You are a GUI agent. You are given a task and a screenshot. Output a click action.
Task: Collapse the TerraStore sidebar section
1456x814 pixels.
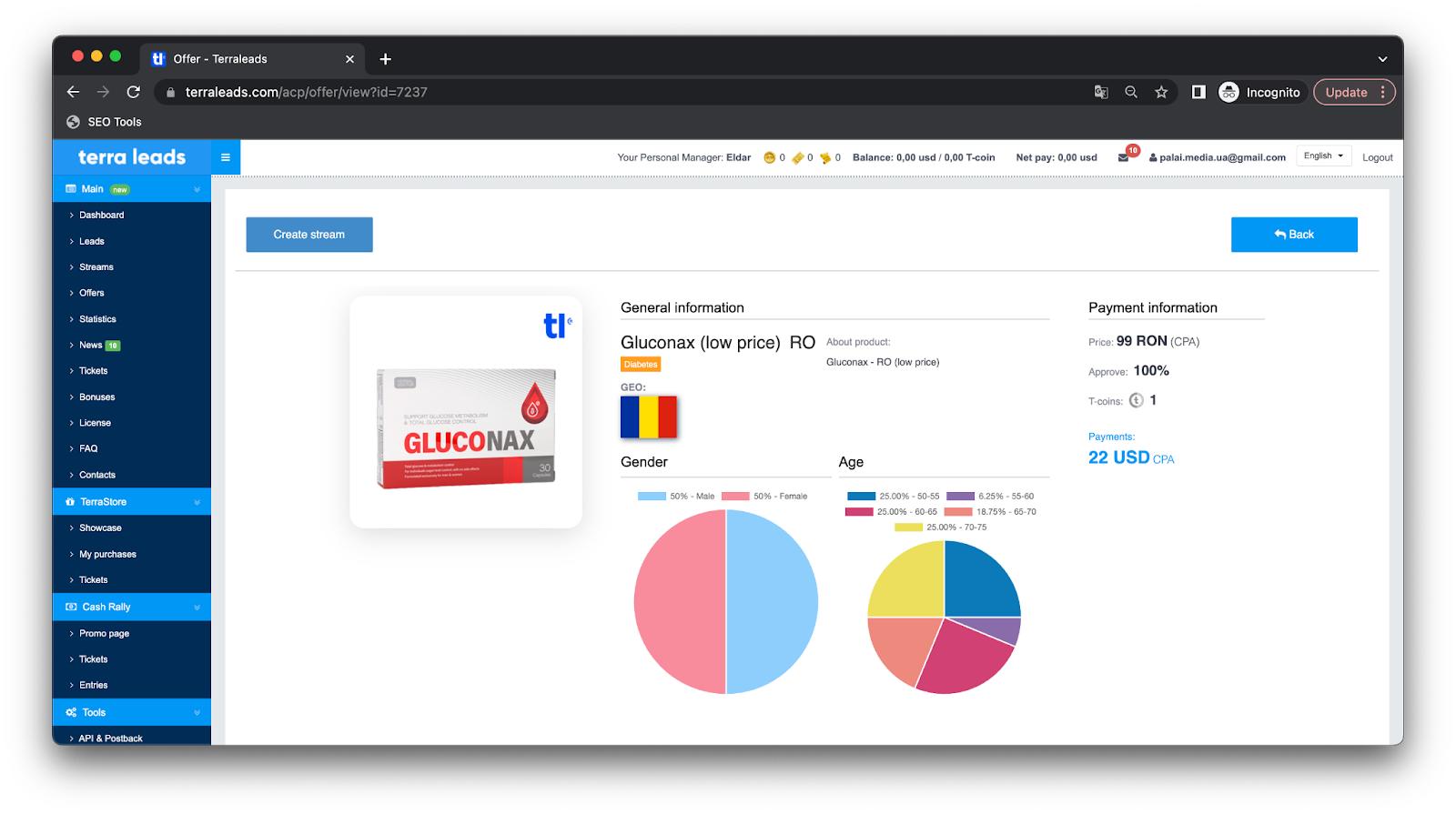tap(132, 502)
